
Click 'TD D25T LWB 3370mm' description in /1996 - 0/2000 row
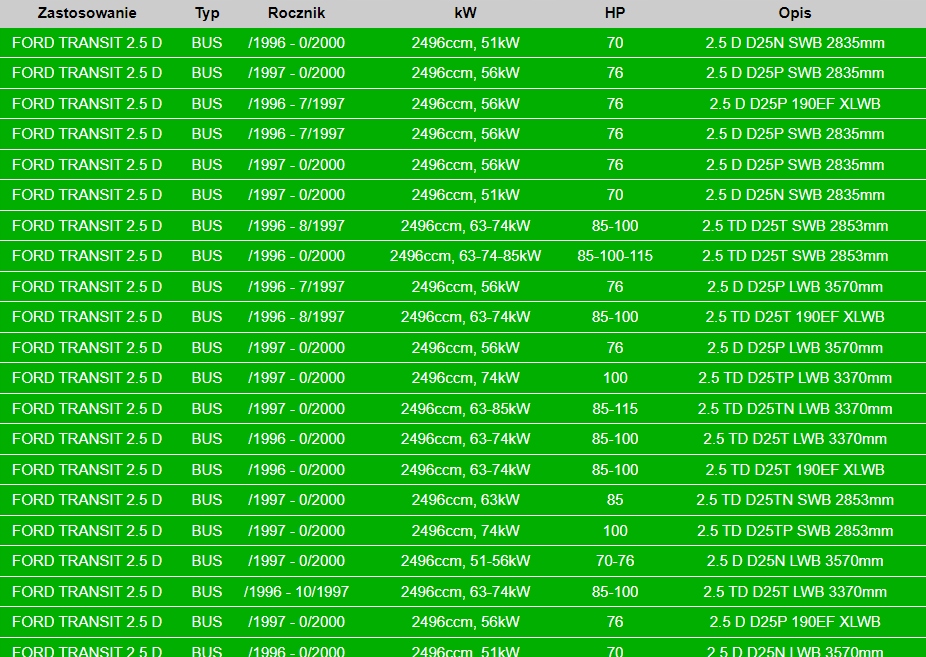pyautogui.click(x=795, y=439)
